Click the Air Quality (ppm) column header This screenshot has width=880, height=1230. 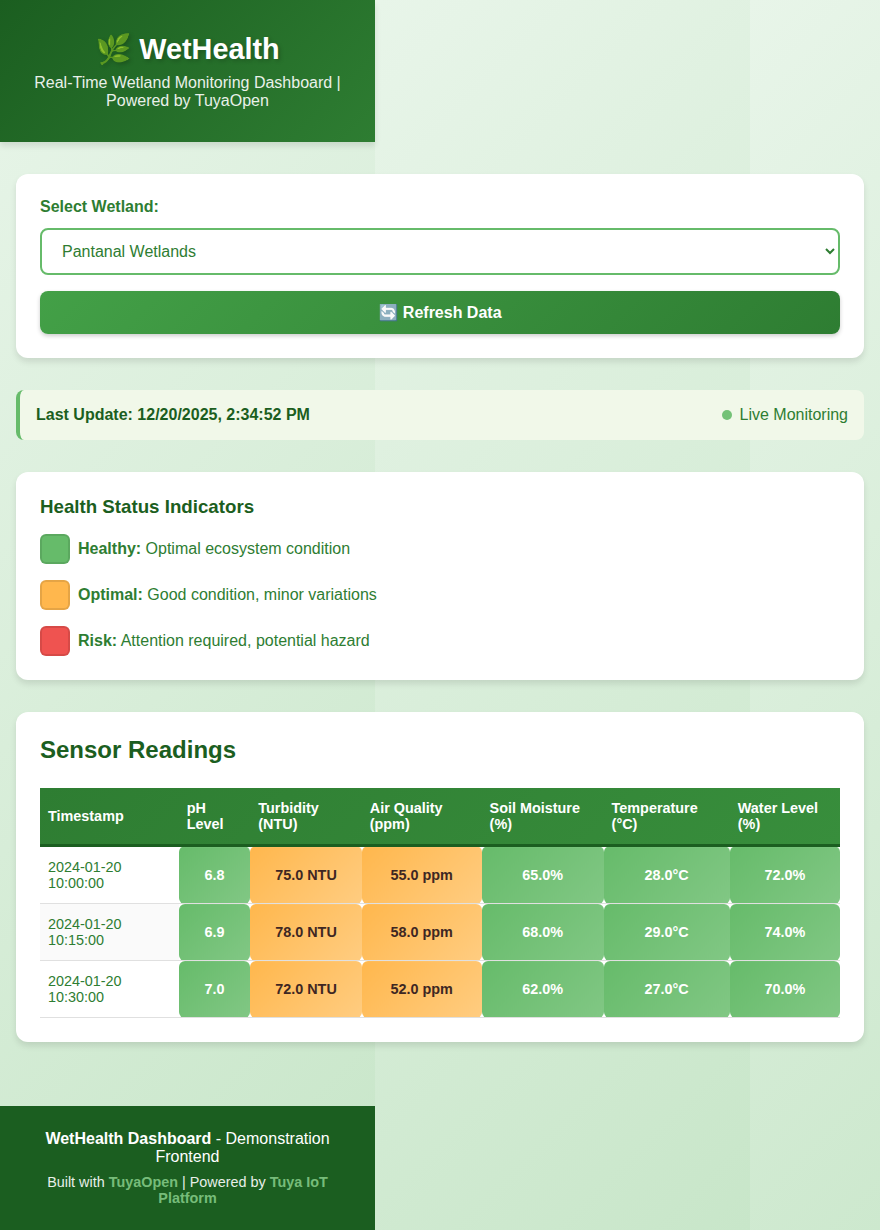[422, 816]
